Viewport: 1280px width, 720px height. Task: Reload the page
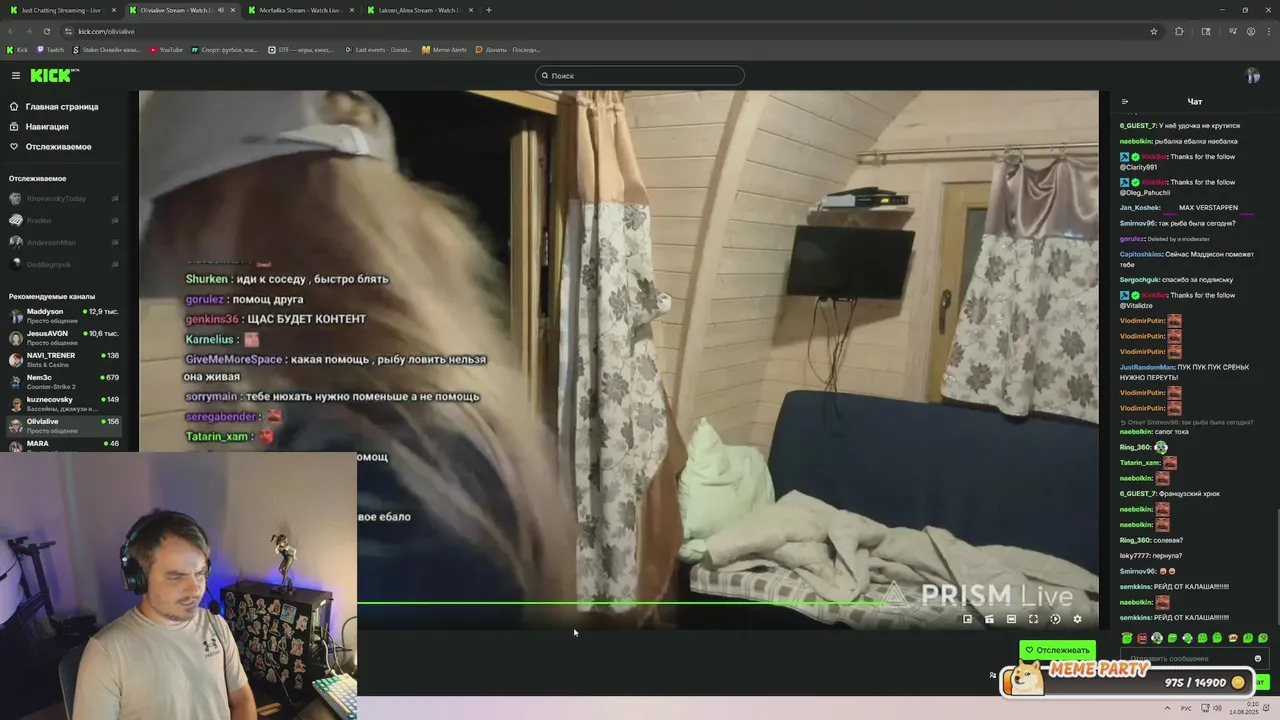(x=46, y=31)
